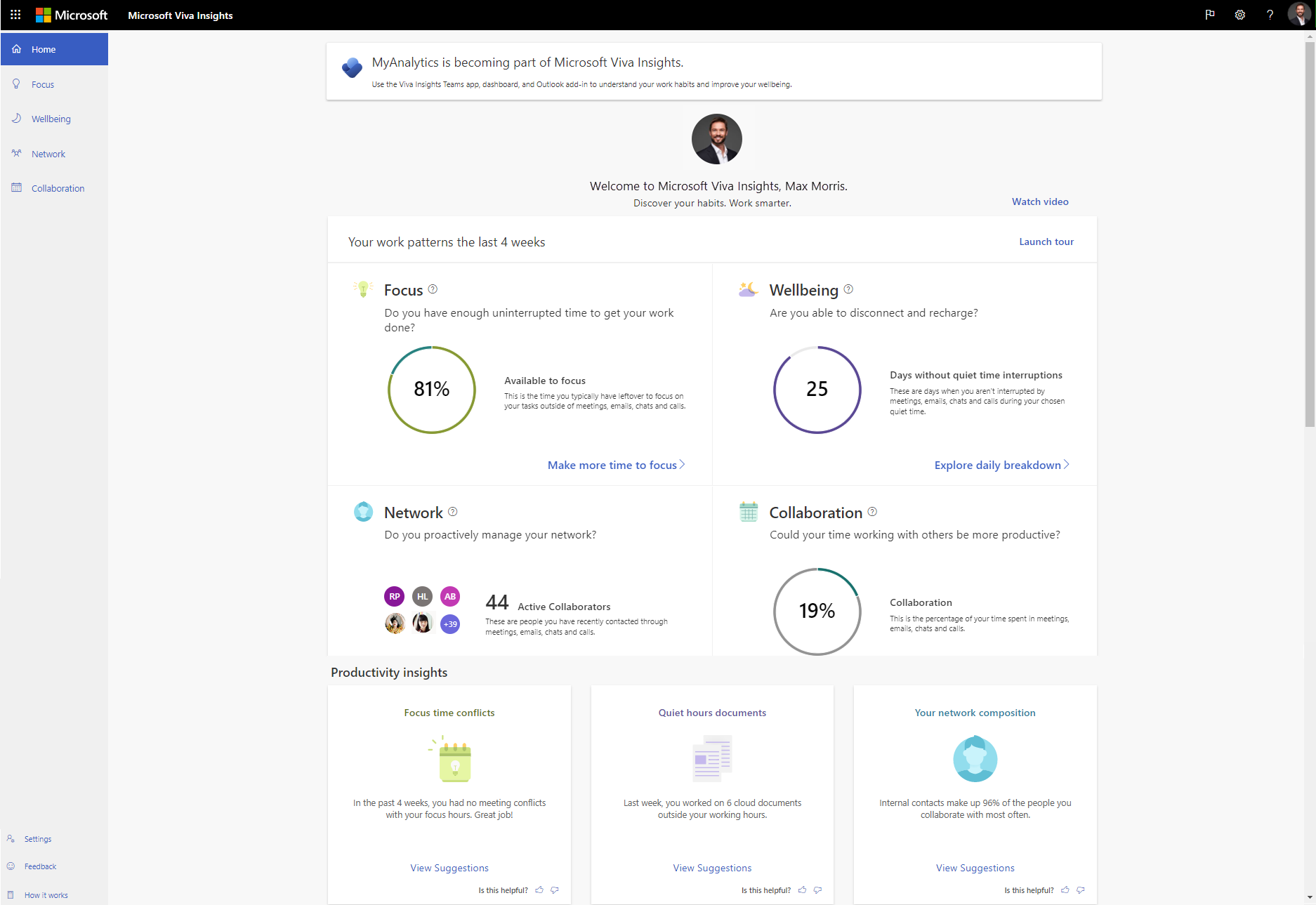This screenshot has height=905, width=1316.
Task: Thumbs down Your network composition card
Action: tap(1081, 890)
